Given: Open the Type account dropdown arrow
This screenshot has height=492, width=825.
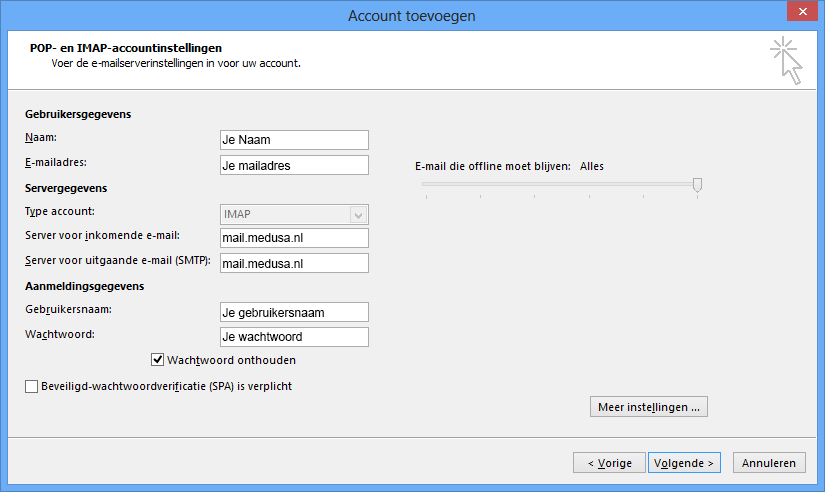Looking at the screenshot, I should pyautogui.click(x=358, y=215).
